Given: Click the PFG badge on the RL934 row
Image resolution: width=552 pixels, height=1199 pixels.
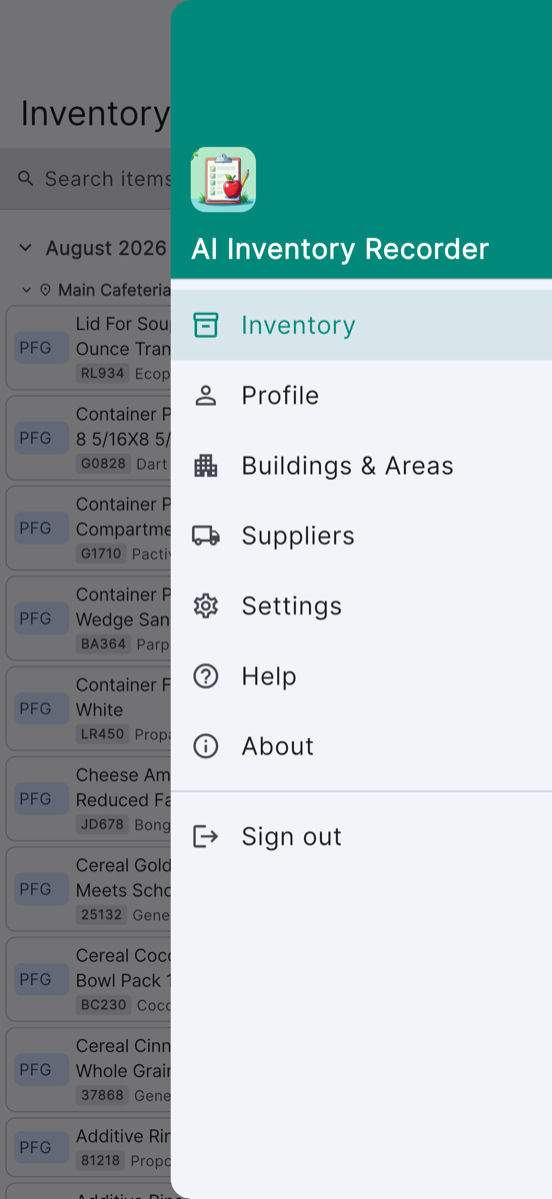Looking at the screenshot, I should 41,348.
